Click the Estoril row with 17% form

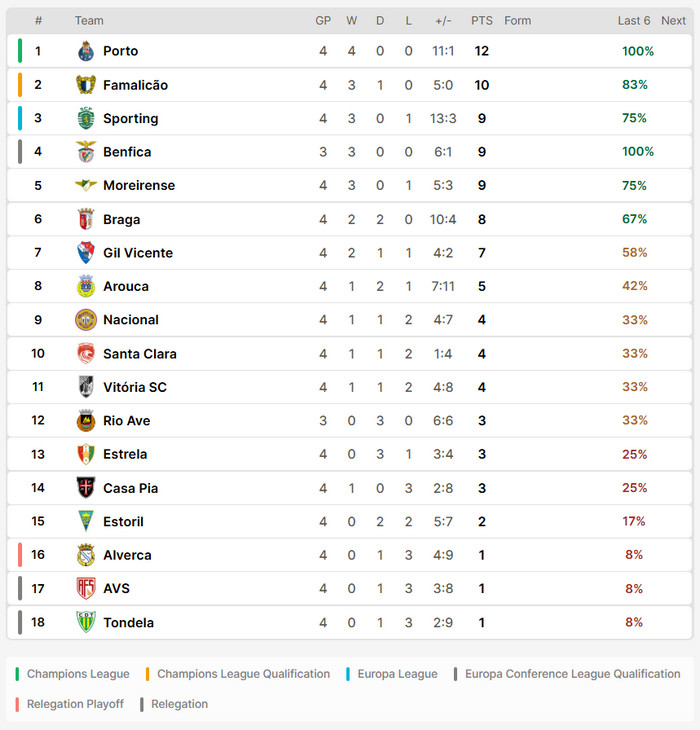350,521
